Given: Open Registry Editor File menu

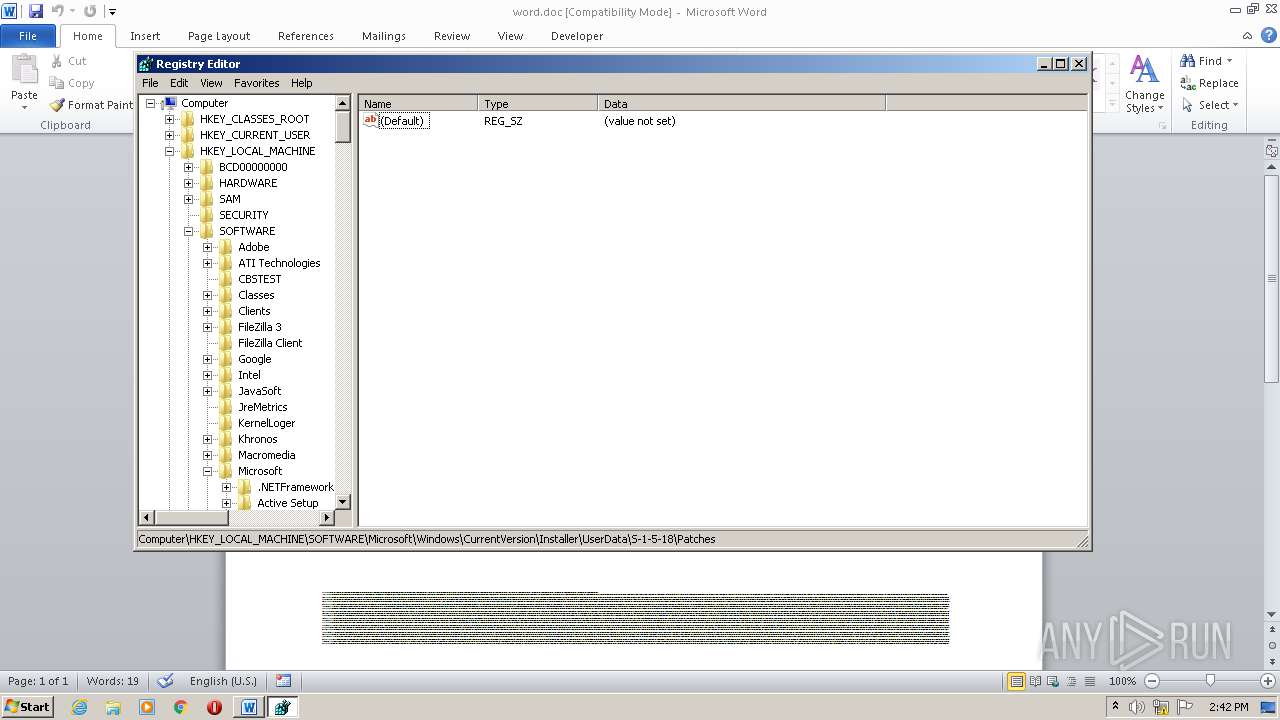Looking at the screenshot, I should tap(150, 83).
